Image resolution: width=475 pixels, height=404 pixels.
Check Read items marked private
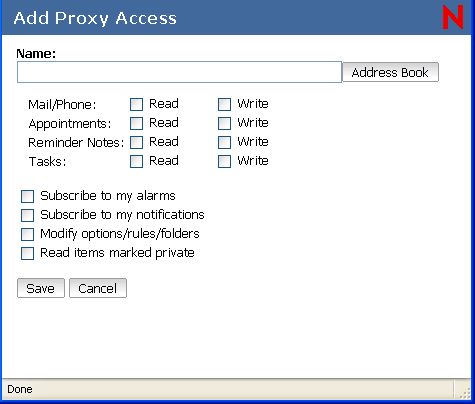click(27, 253)
